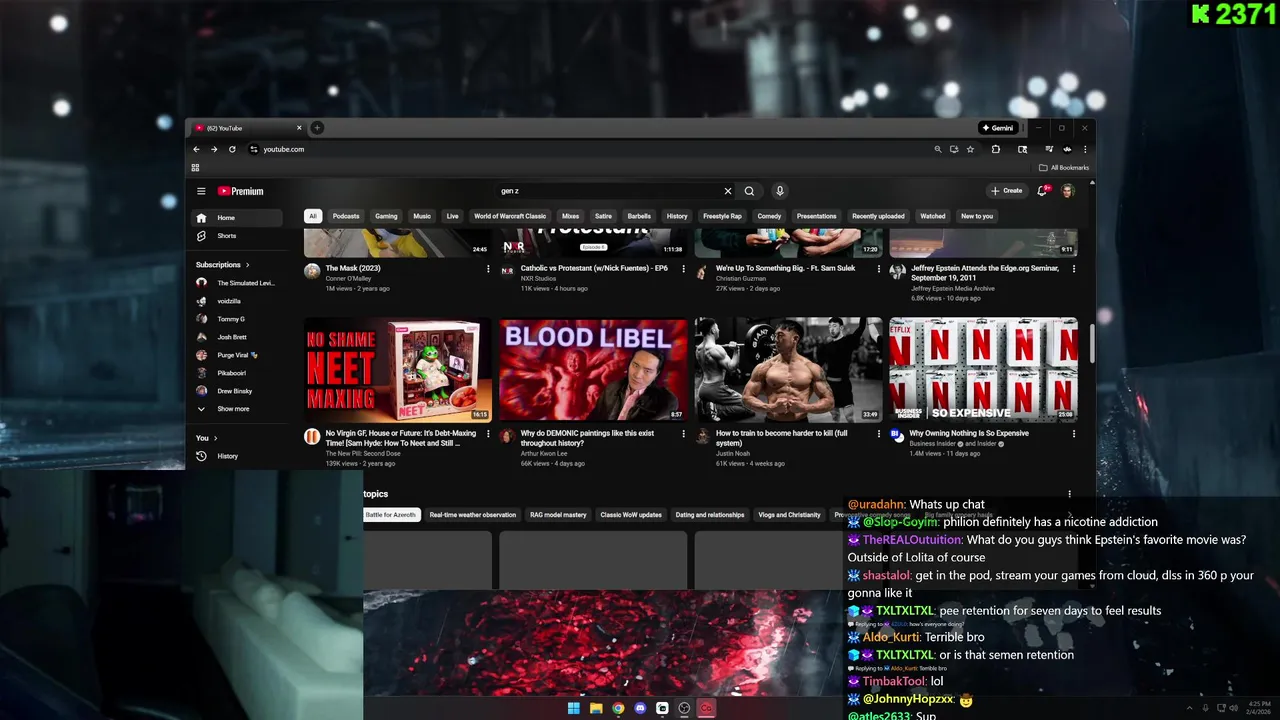Click the Create button
This screenshot has height=720, width=1280.
point(1007,191)
